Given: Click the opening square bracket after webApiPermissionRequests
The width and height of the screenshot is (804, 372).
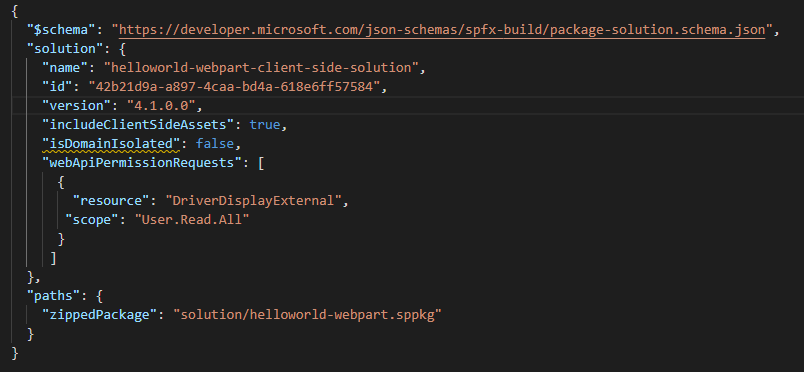Looking at the screenshot, I should (x=261, y=163).
